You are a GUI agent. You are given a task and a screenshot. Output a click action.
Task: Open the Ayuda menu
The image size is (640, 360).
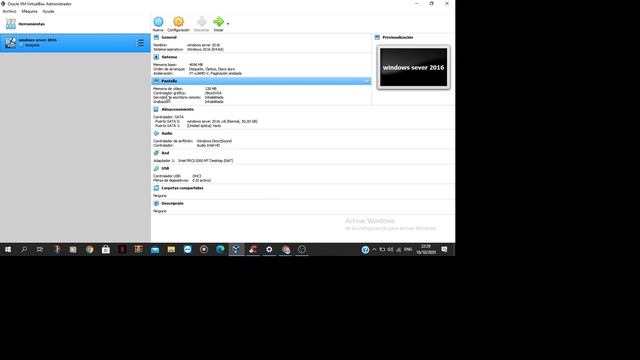click(48, 11)
